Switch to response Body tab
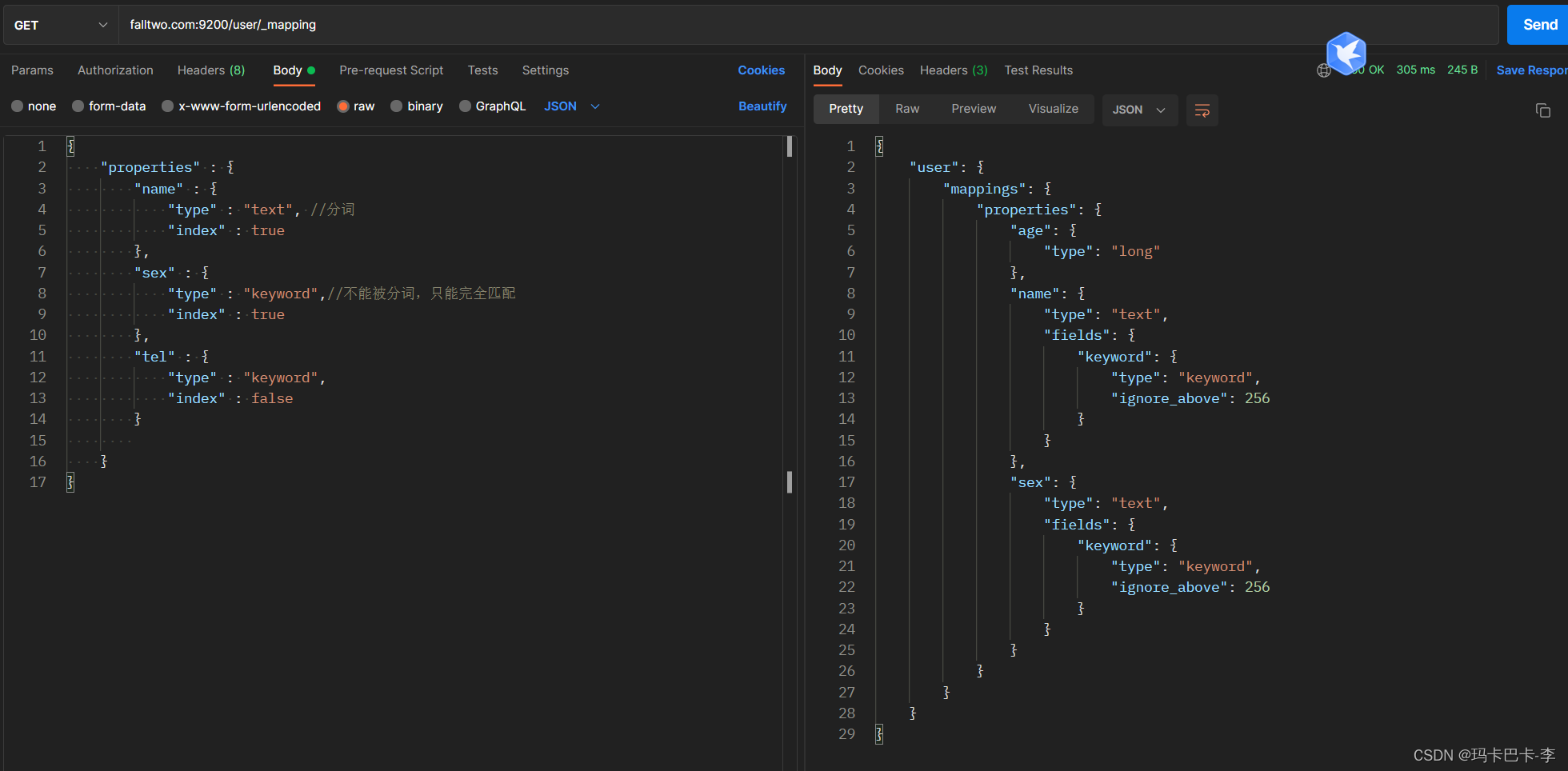The height and width of the screenshot is (771, 1568). [827, 70]
